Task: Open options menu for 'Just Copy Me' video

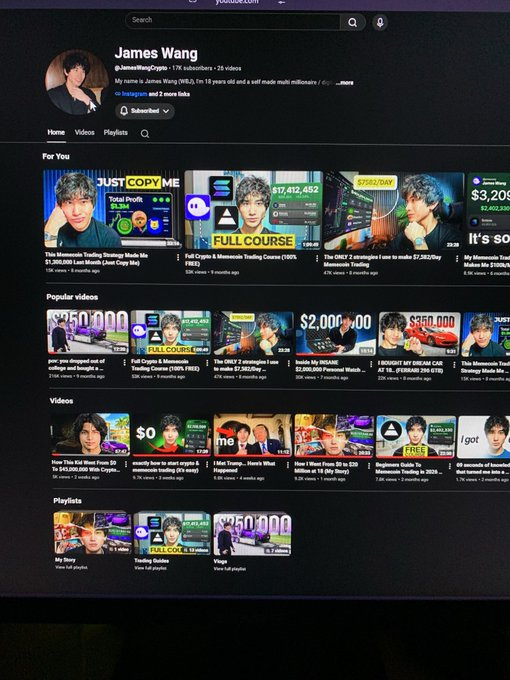Action: (x=178, y=257)
